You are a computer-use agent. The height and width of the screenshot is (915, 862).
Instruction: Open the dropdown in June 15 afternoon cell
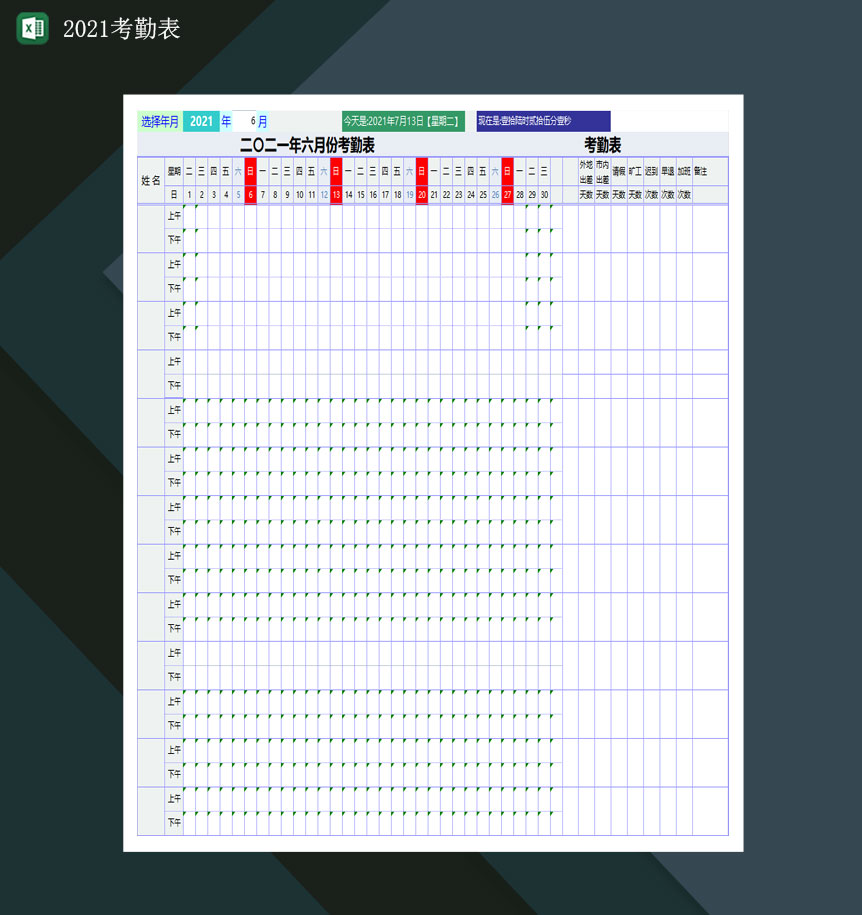[359, 239]
